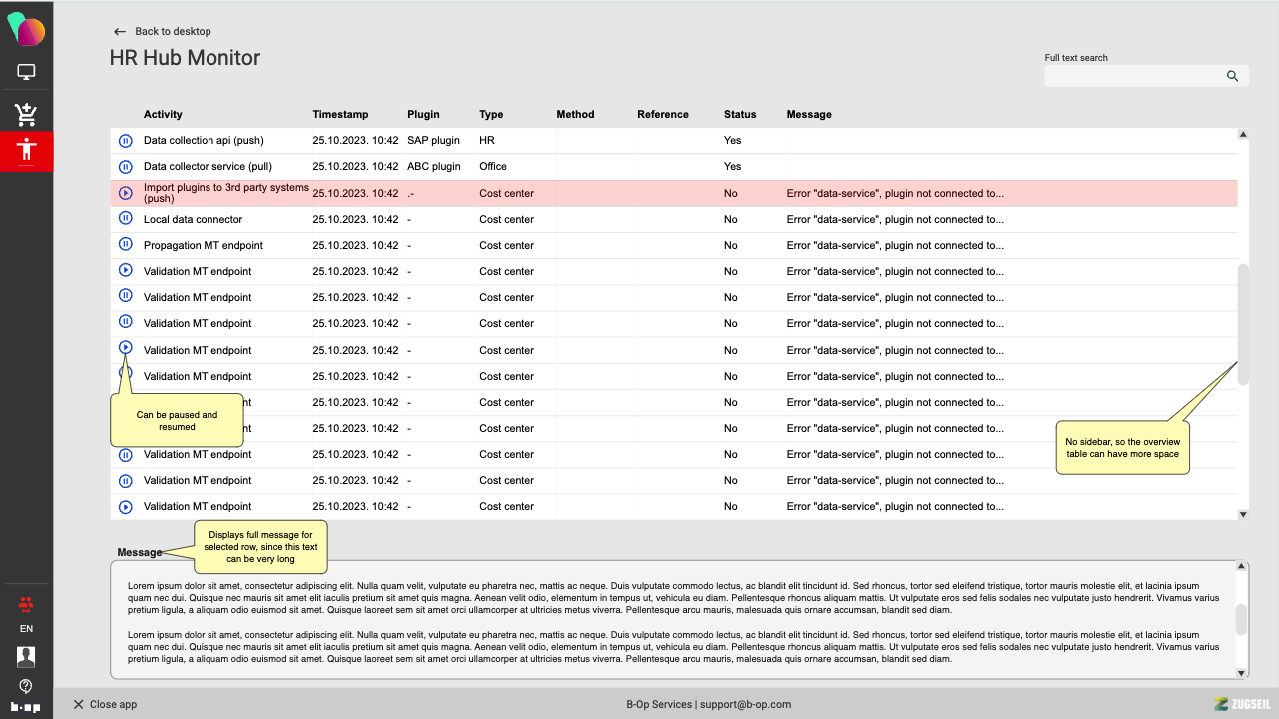The image size is (1279, 719).
Task: Open the shopping cart icon in sidebar
Action: tap(26, 114)
